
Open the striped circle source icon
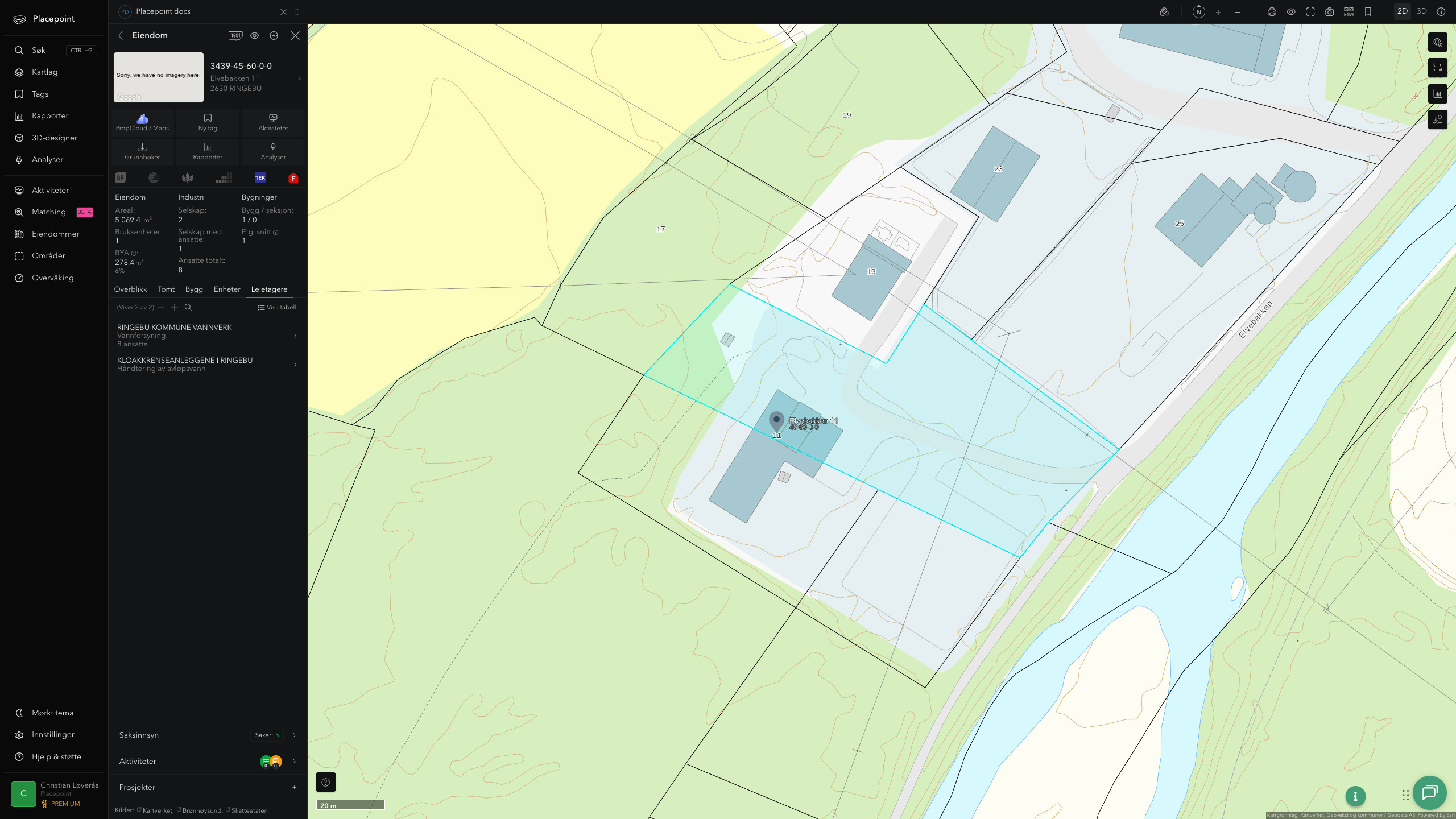(154, 178)
